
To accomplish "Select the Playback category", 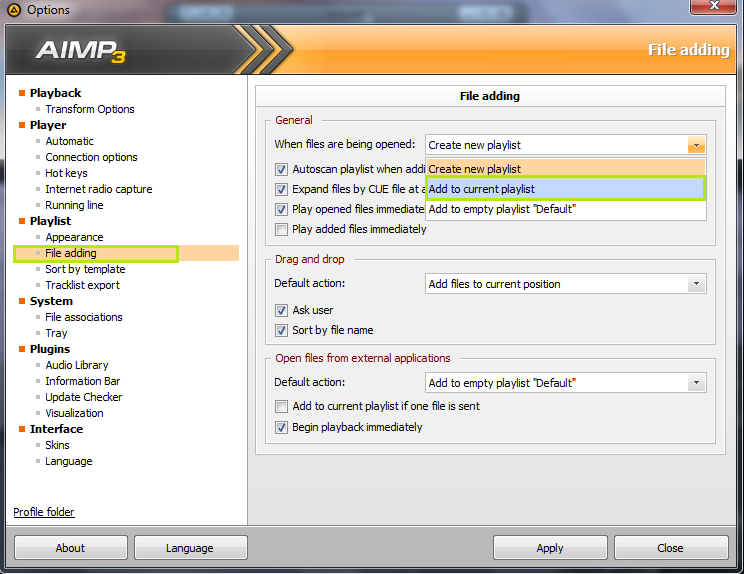I will point(56,93).
